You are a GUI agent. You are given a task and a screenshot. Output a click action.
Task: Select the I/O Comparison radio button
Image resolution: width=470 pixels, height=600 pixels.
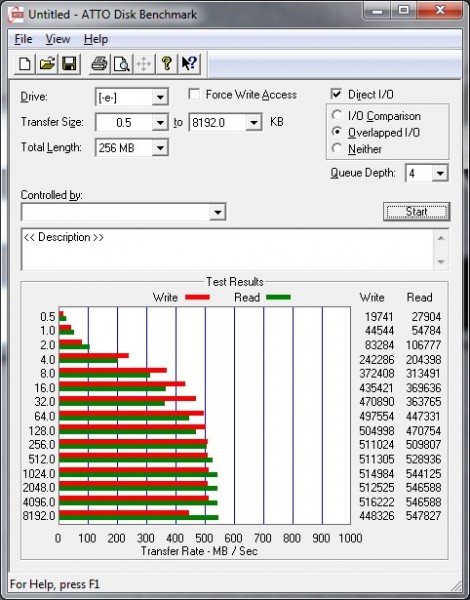click(x=337, y=115)
